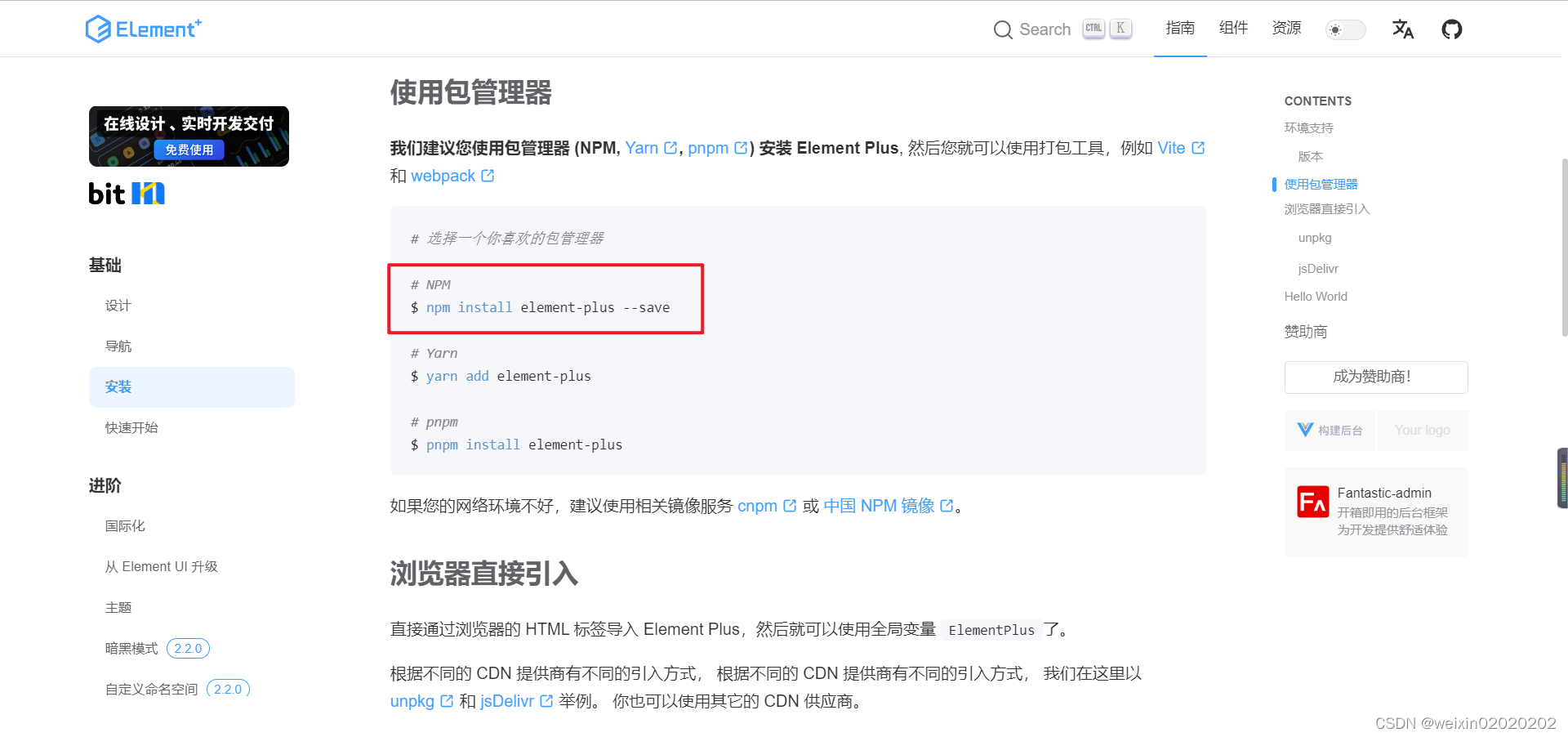Click the pnpm install element-plus command line
Screen dimensions: 1568x737
(516, 444)
